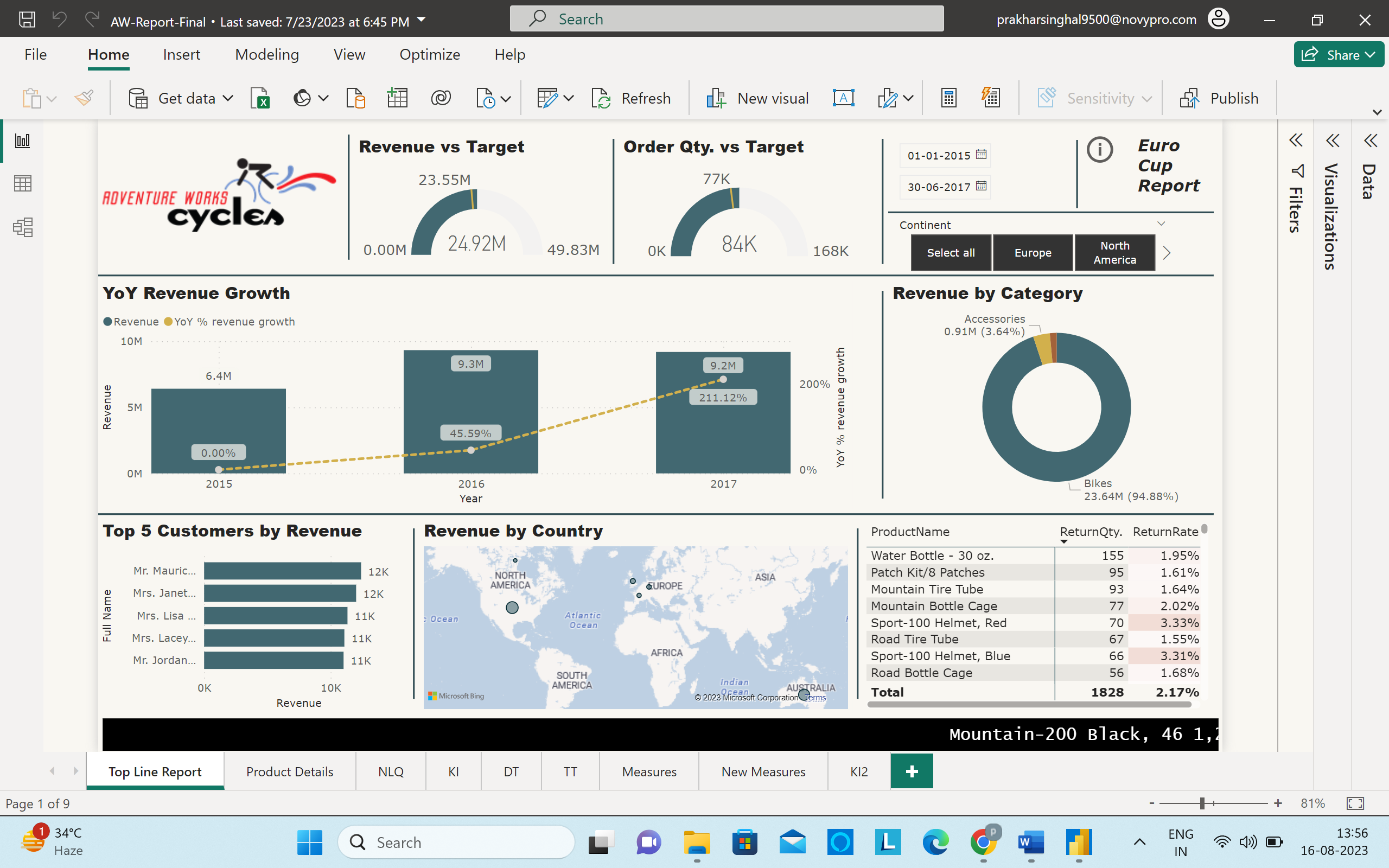Viewport: 1389px width, 868px height.
Task: Click Select all in Continent slicer
Action: coord(951,253)
